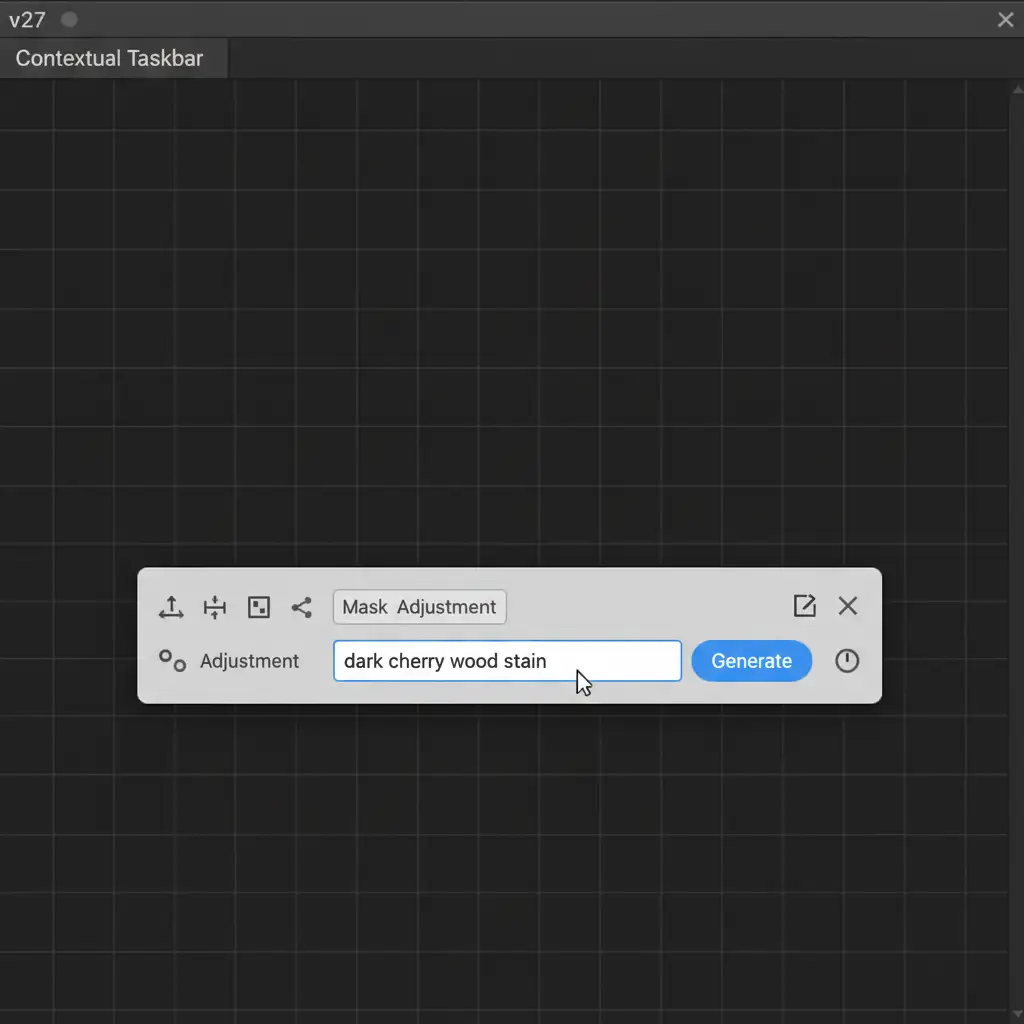Dismiss the floating contextual taskbar
The height and width of the screenshot is (1024, 1024).
pos(848,606)
